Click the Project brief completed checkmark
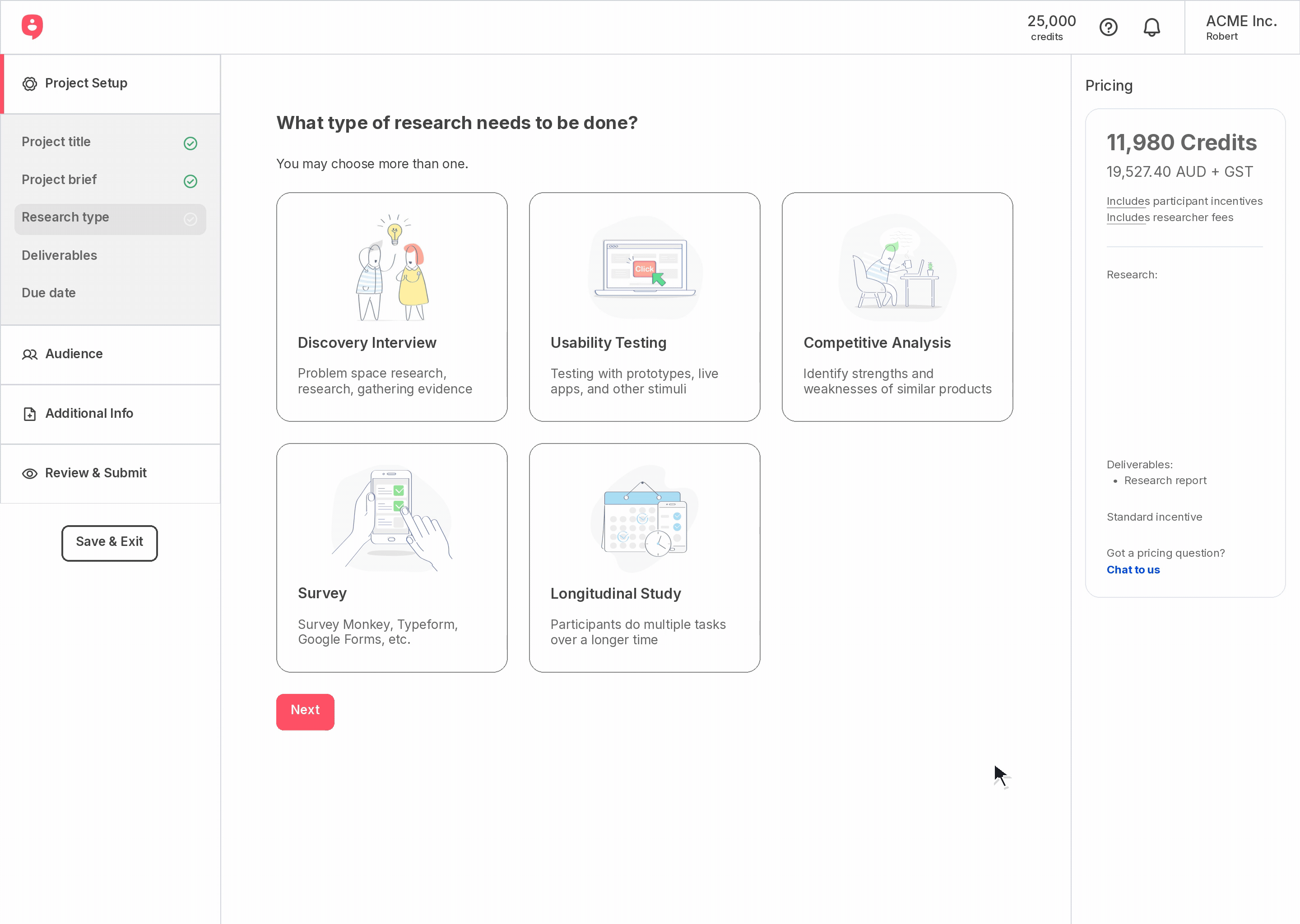This screenshot has height=924, width=1300. coord(190,181)
